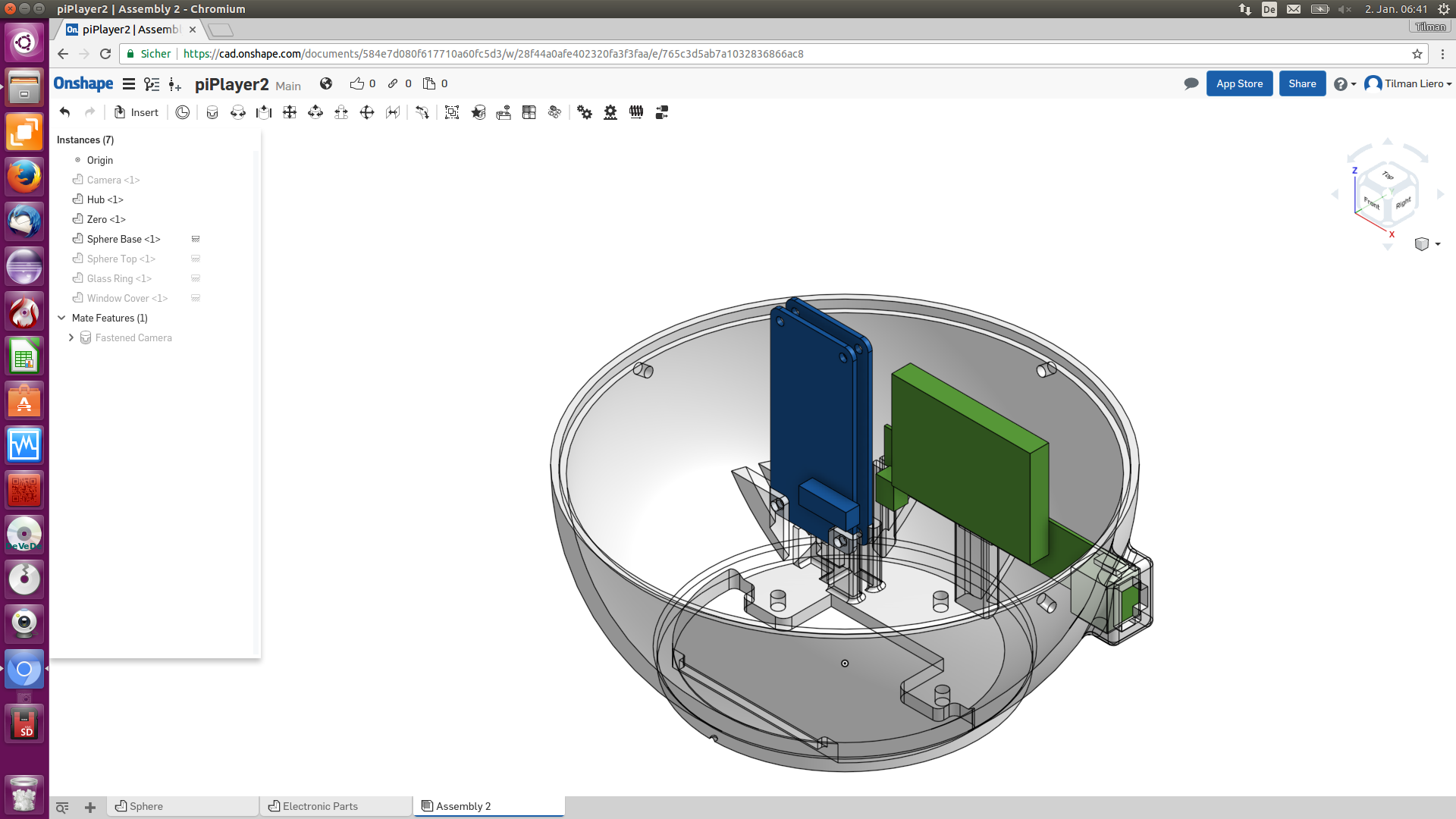Click the Share button
The height and width of the screenshot is (819, 1456).
coord(1302,83)
